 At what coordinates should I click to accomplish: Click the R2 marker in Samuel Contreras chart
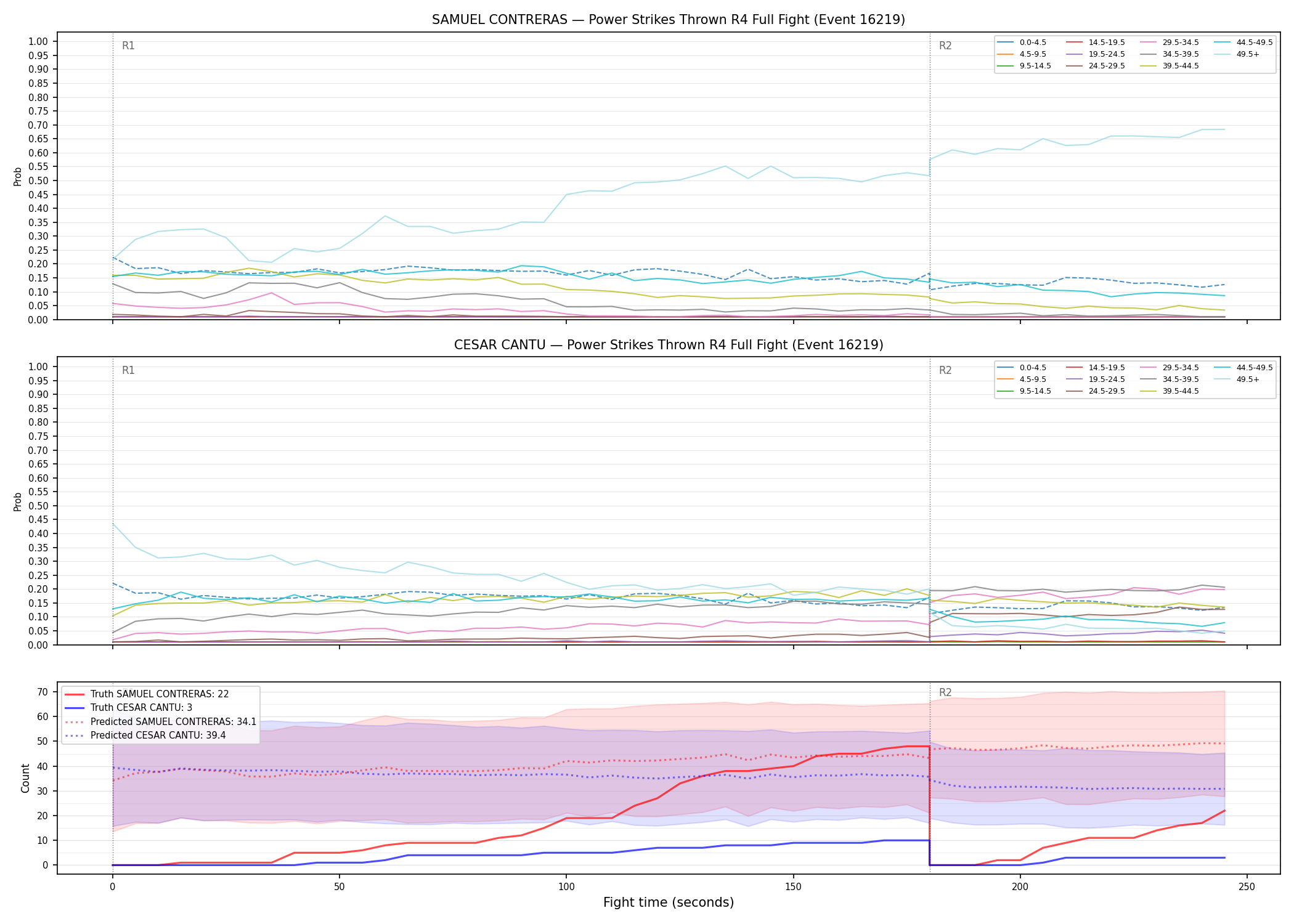(x=945, y=46)
